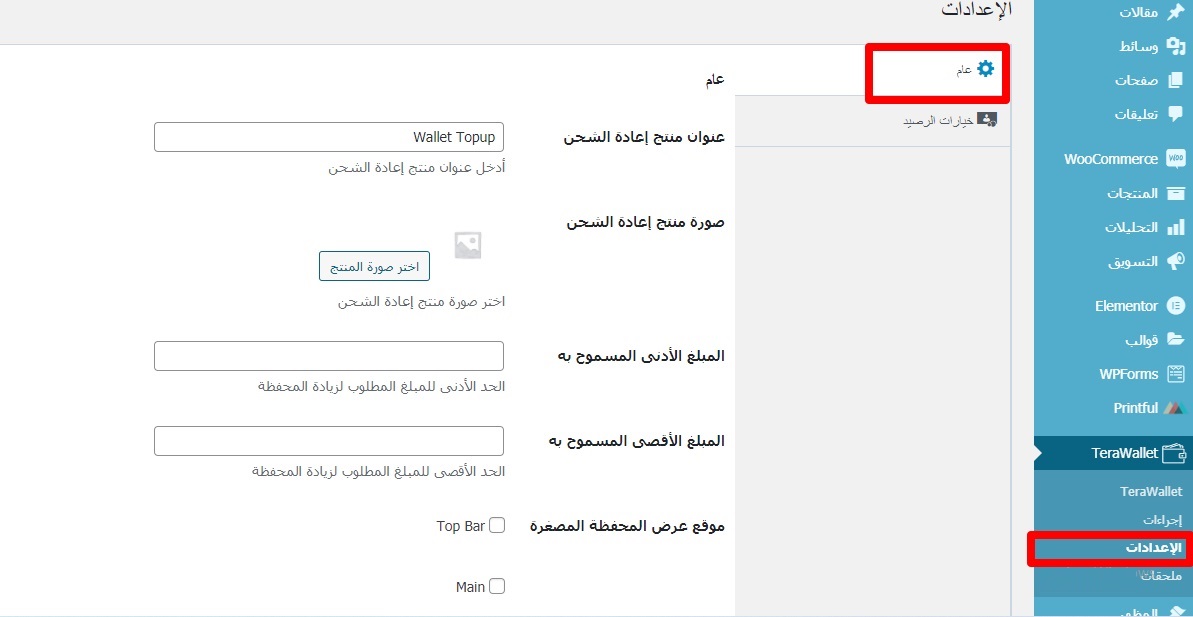Click اختر صورة المنتج button

tap(374, 266)
